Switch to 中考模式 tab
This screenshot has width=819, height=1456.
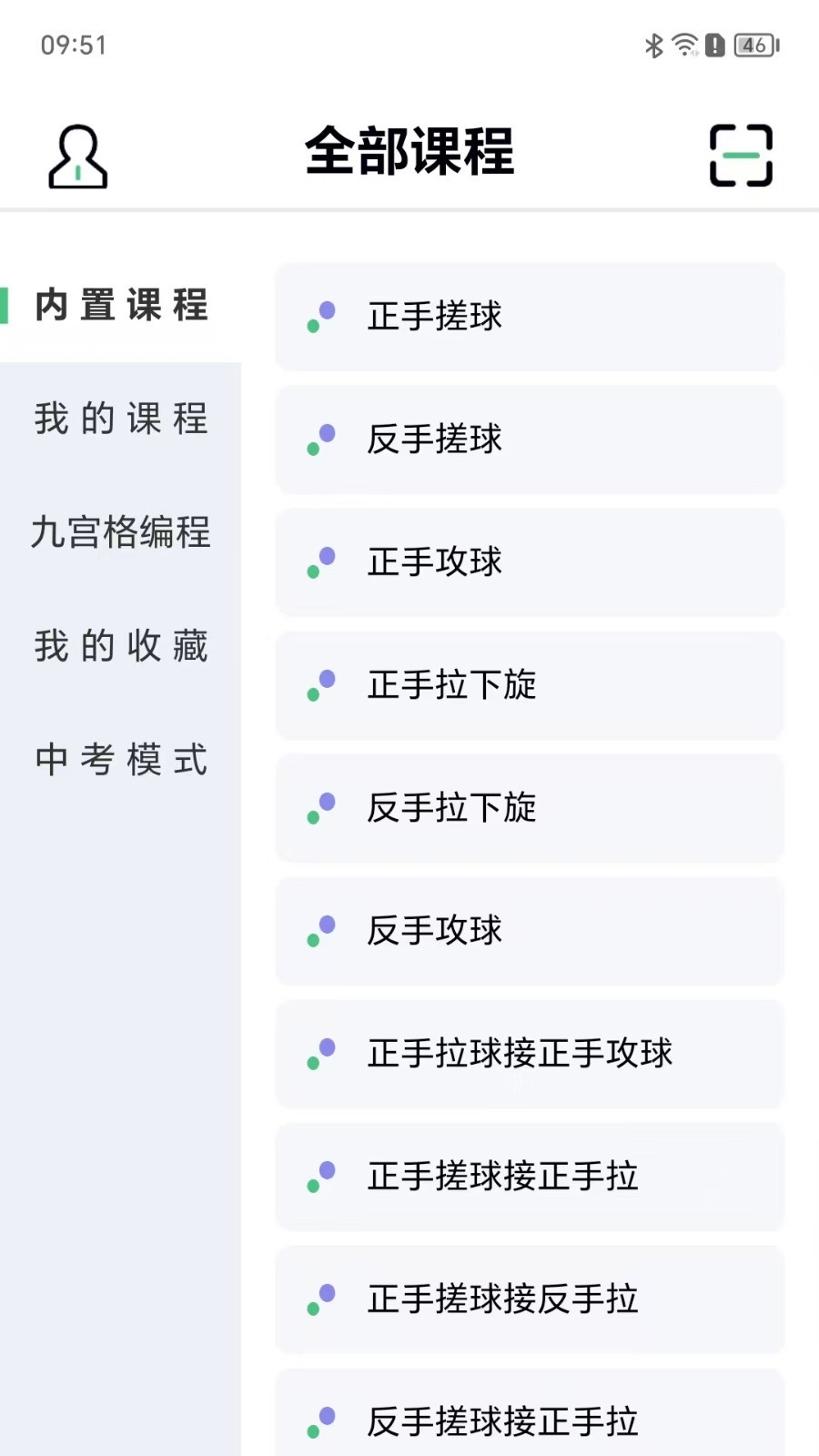click(122, 761)
